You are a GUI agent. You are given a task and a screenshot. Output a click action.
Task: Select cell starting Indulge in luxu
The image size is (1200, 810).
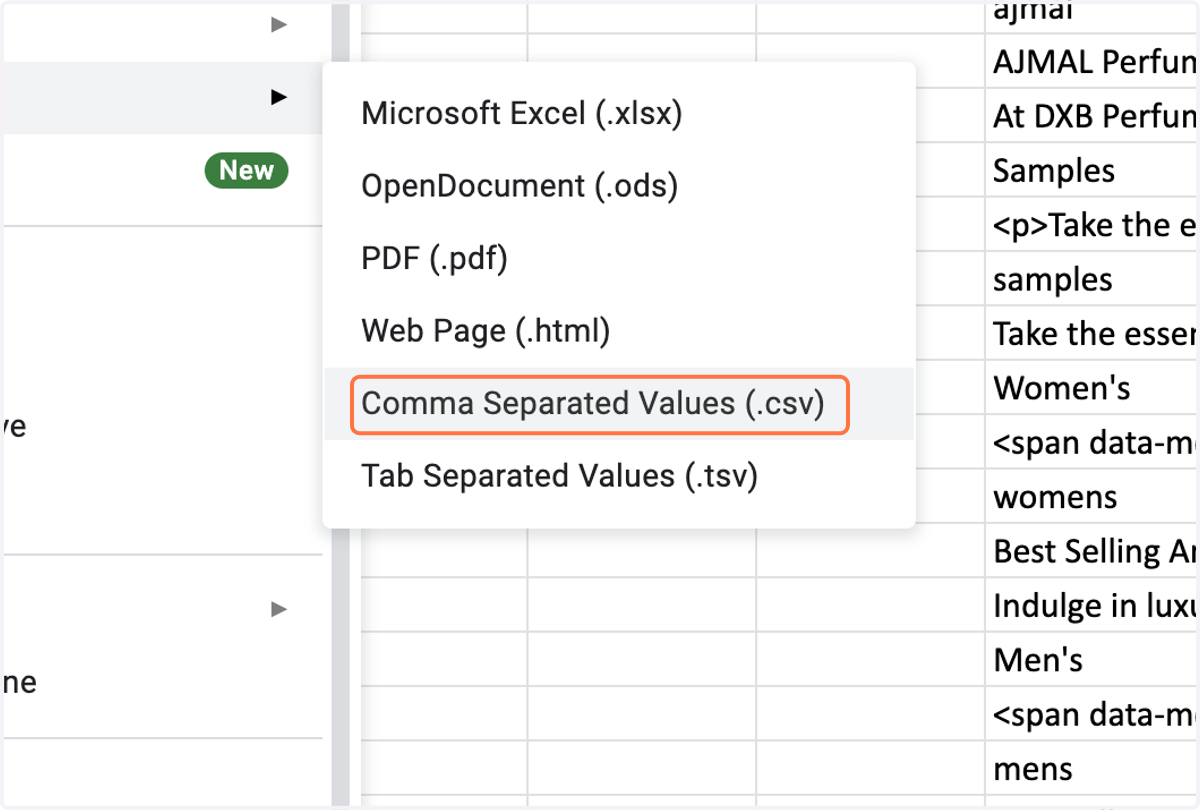coord(1092,605)
